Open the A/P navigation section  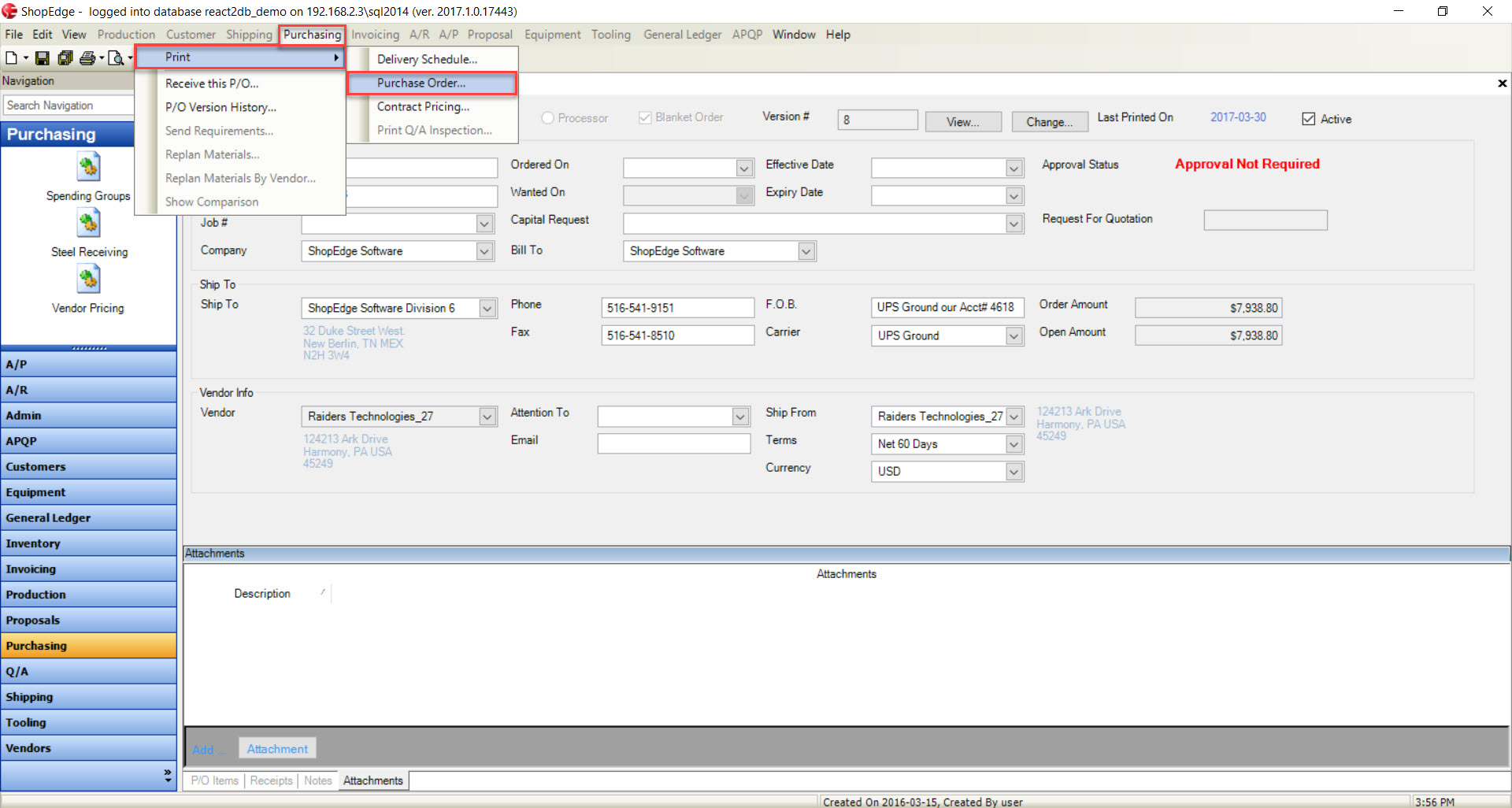click(88, 365)
